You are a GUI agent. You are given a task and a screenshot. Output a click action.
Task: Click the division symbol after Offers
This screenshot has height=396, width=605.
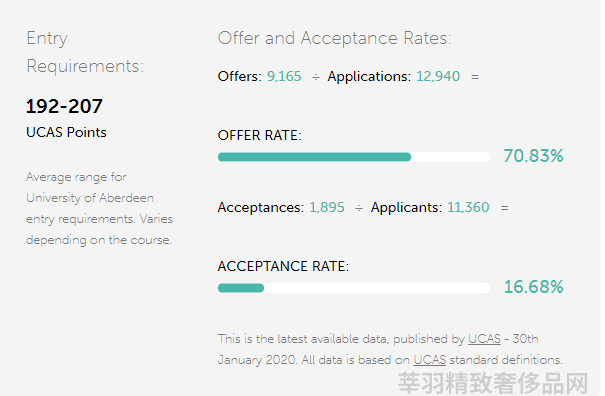point(316,77)
